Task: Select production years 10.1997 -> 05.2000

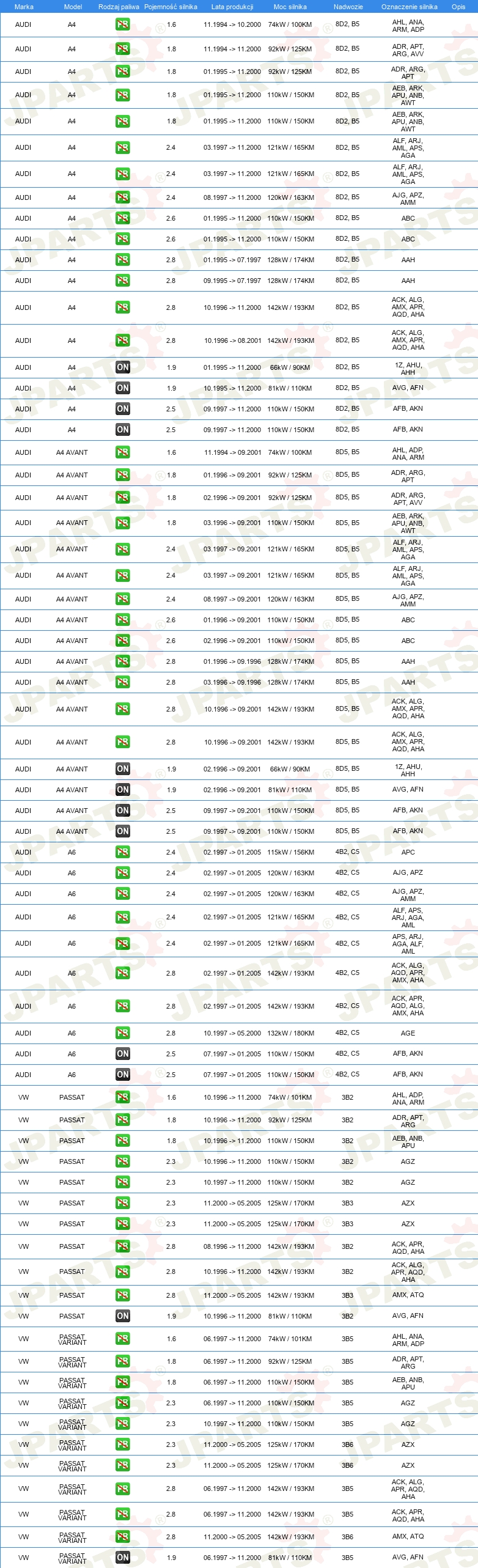Action: click(x=232, y=1033)
